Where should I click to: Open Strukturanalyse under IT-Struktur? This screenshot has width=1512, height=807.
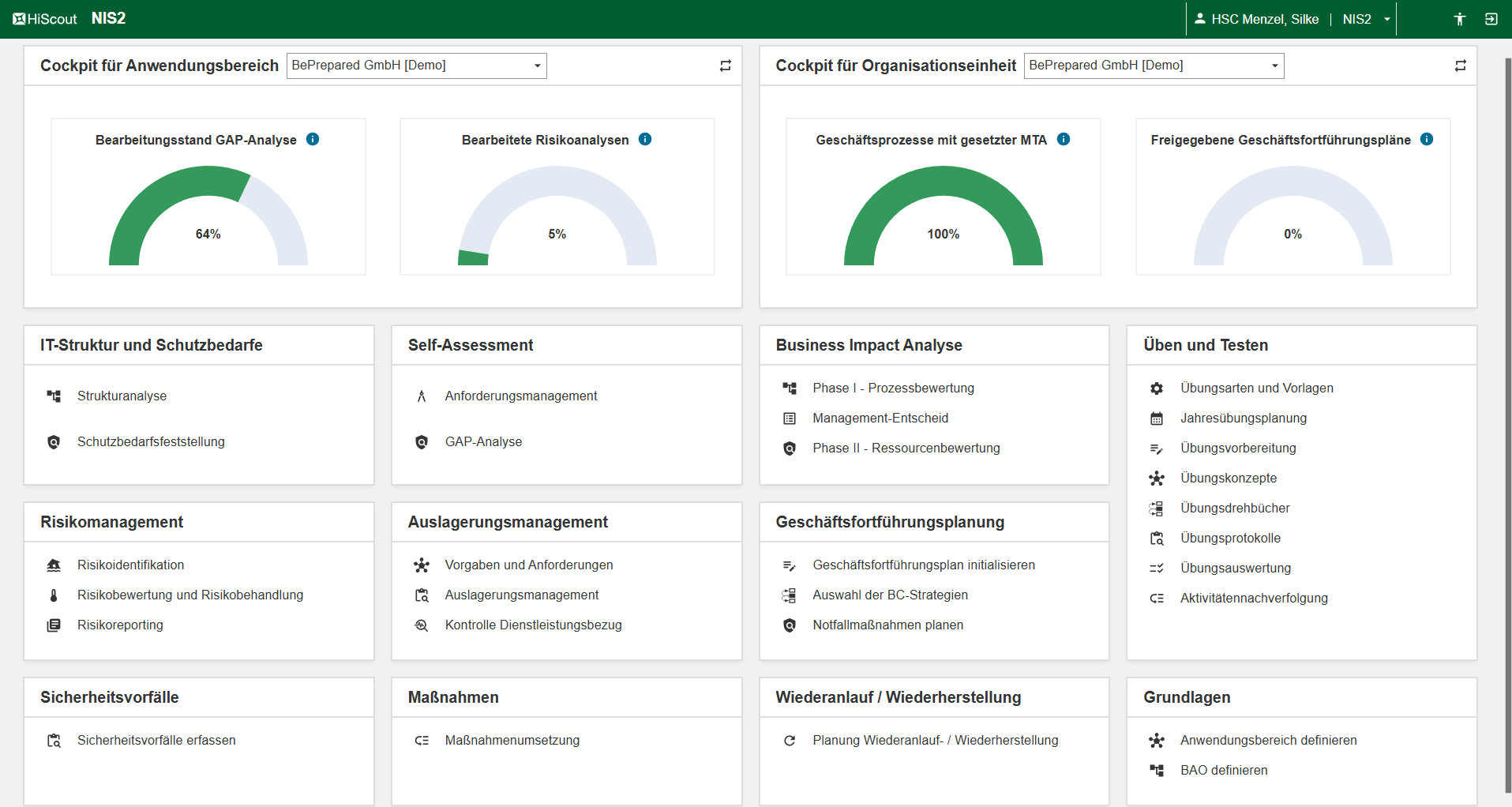click(x=122, y=396)
